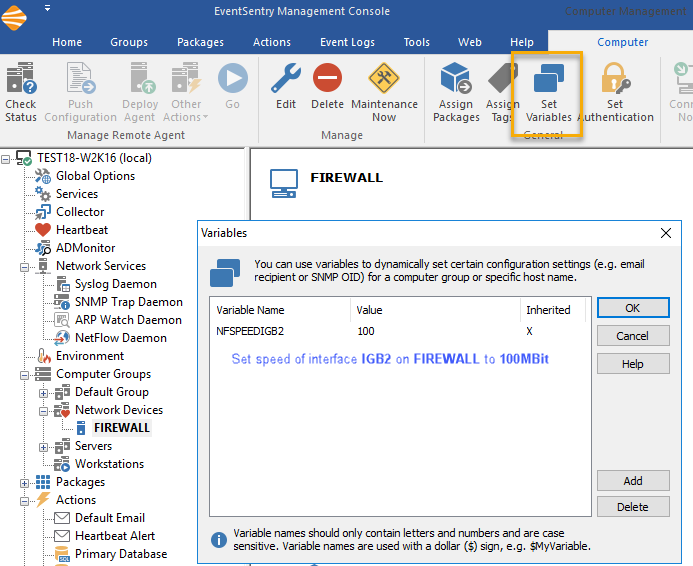693x566 pixels.
Task: Click Cancel in the Variables dialog
Action: 633,336
